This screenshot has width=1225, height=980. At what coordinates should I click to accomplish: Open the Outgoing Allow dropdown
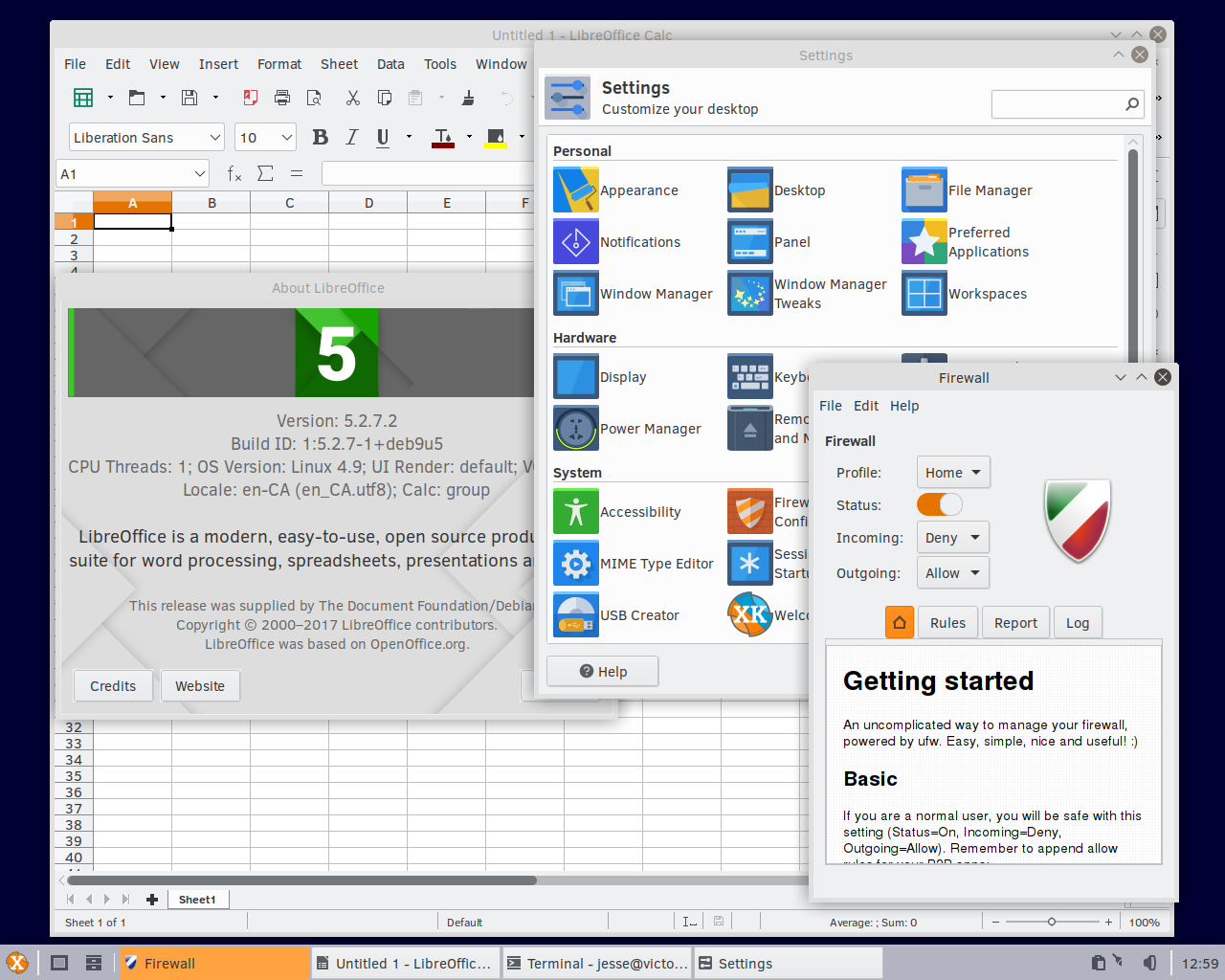[952, 573]
